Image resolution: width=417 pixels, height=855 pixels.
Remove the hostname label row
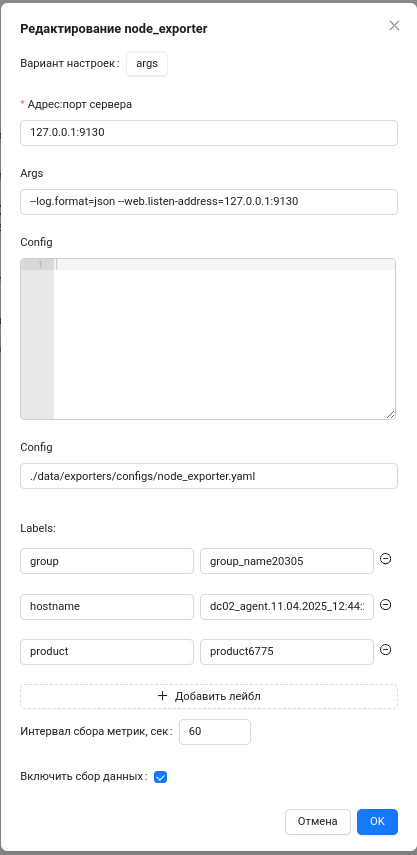pos(385,605)
